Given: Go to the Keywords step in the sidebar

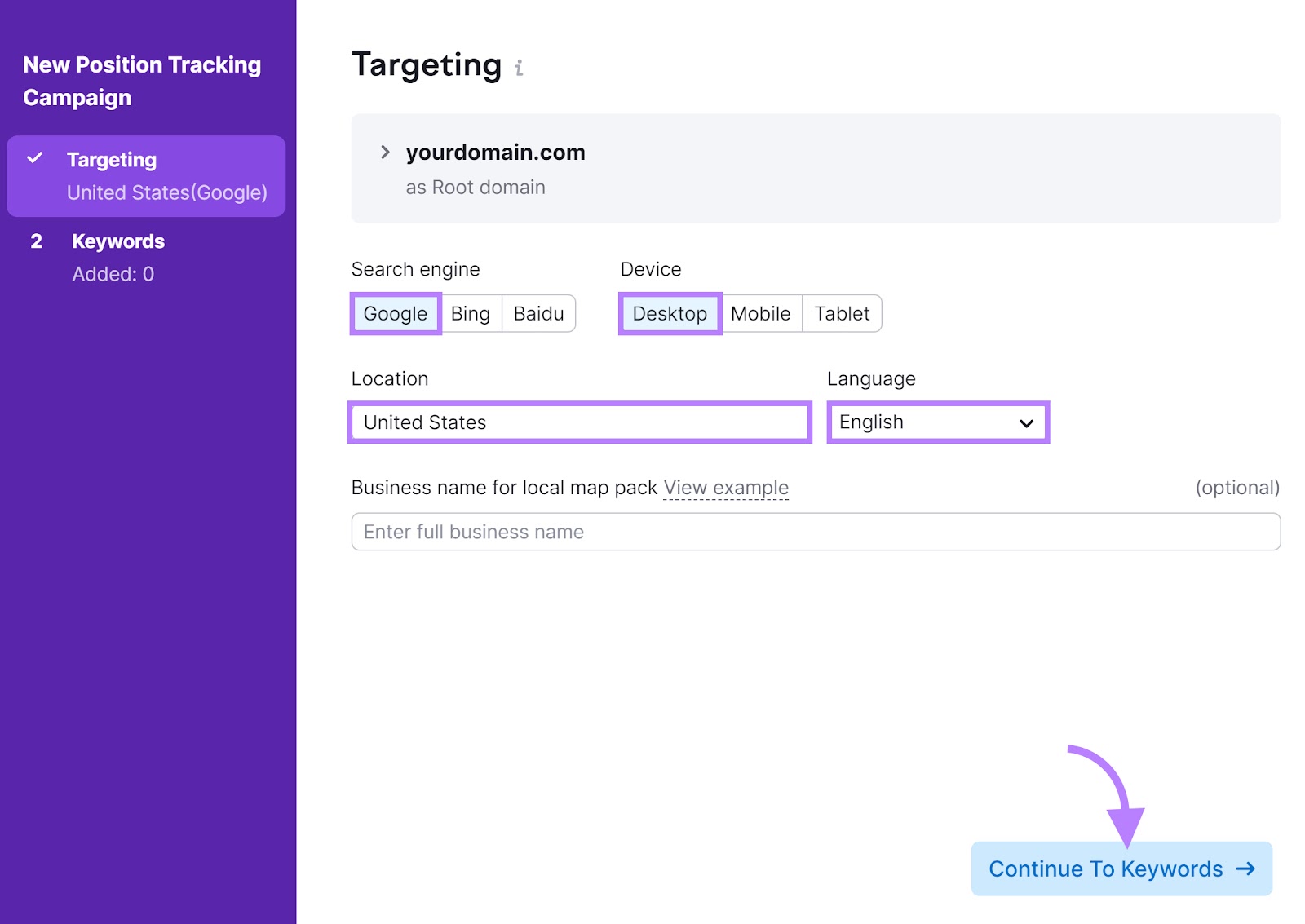Looking at the screenshot, I should point(118,241).
